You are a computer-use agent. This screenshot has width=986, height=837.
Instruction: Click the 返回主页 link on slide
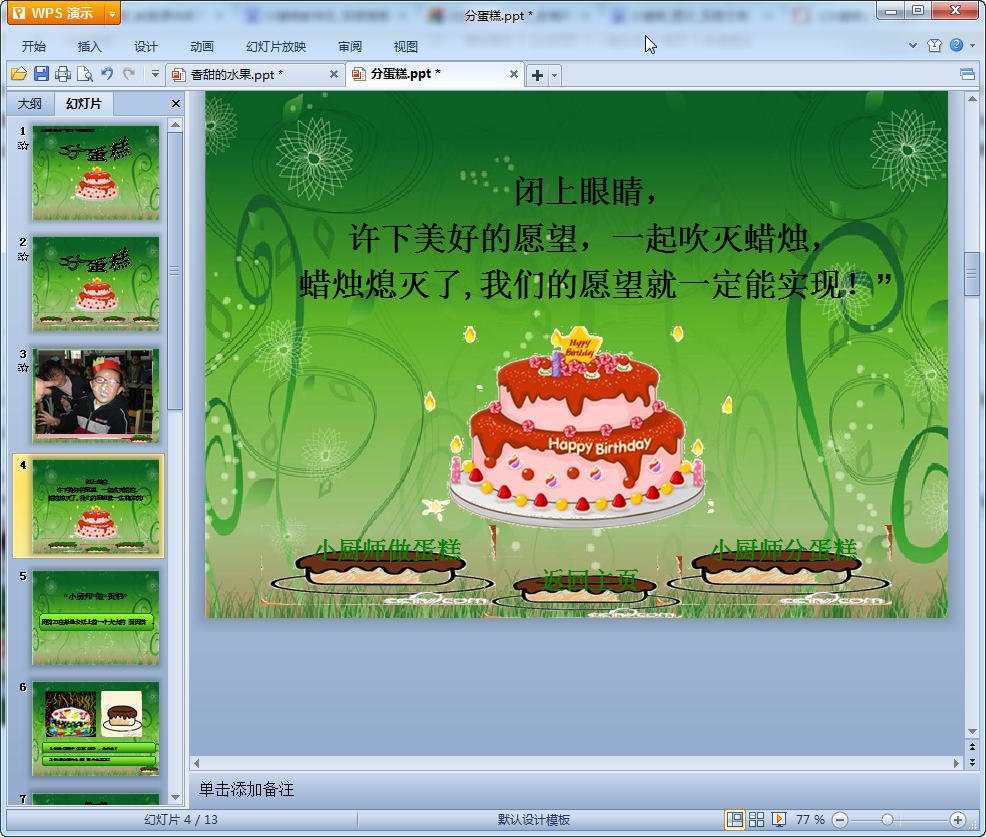pos(590,580)
